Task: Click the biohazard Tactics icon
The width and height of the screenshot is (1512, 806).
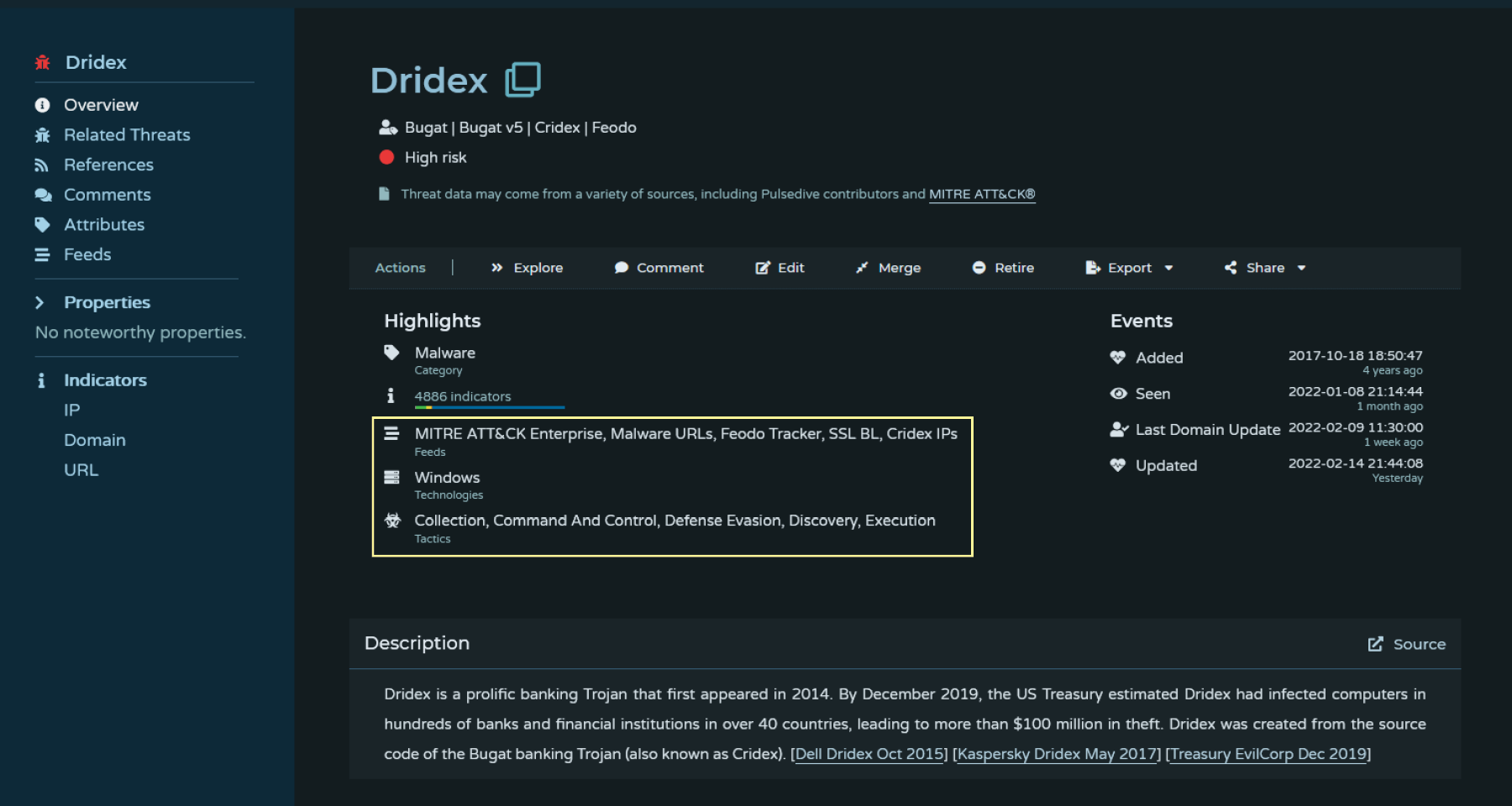Action: [x=392, y=521]
